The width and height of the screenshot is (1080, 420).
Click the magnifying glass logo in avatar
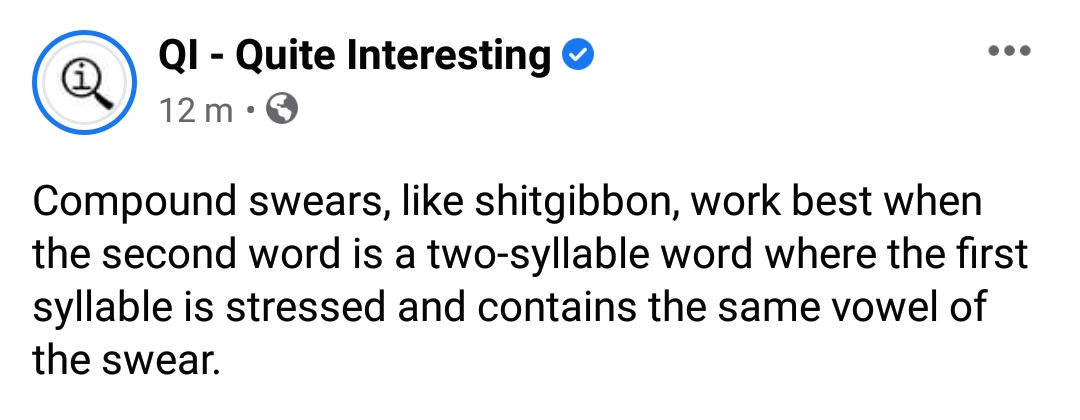[x=84, y=83]
